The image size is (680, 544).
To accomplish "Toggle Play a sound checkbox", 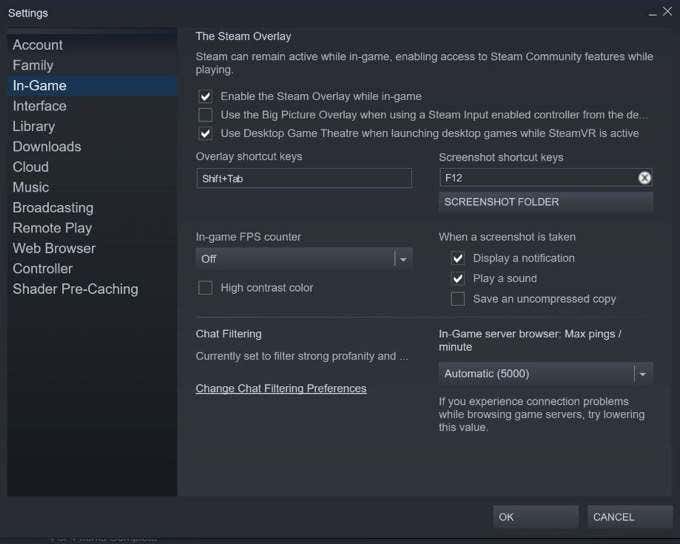I will pyautogui.click(x=458, y=278).
